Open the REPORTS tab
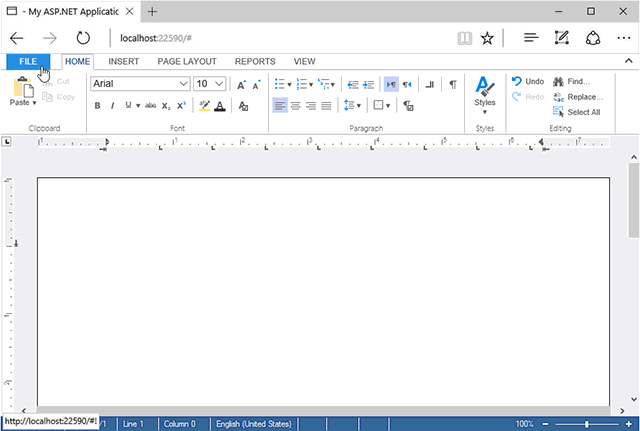This screenshot has width=640, height=431. (x=255, y=62)
